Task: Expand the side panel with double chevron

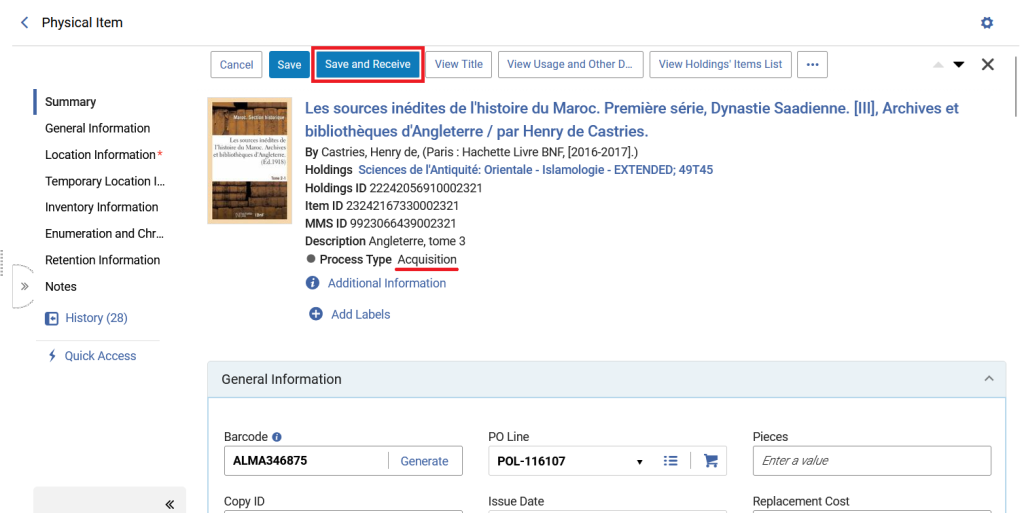Action: pos(24,287)
